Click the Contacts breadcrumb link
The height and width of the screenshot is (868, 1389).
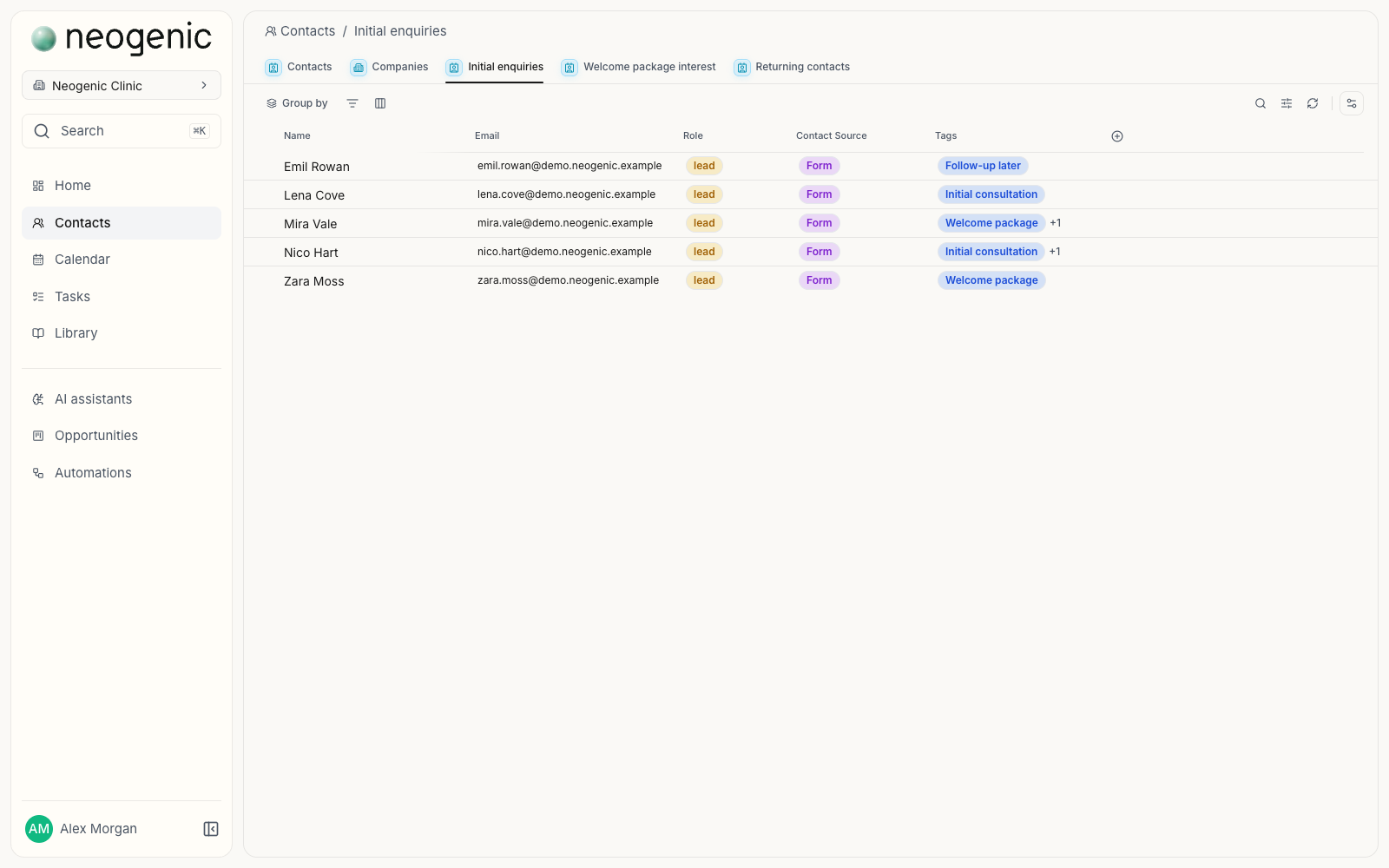[300, 31]
